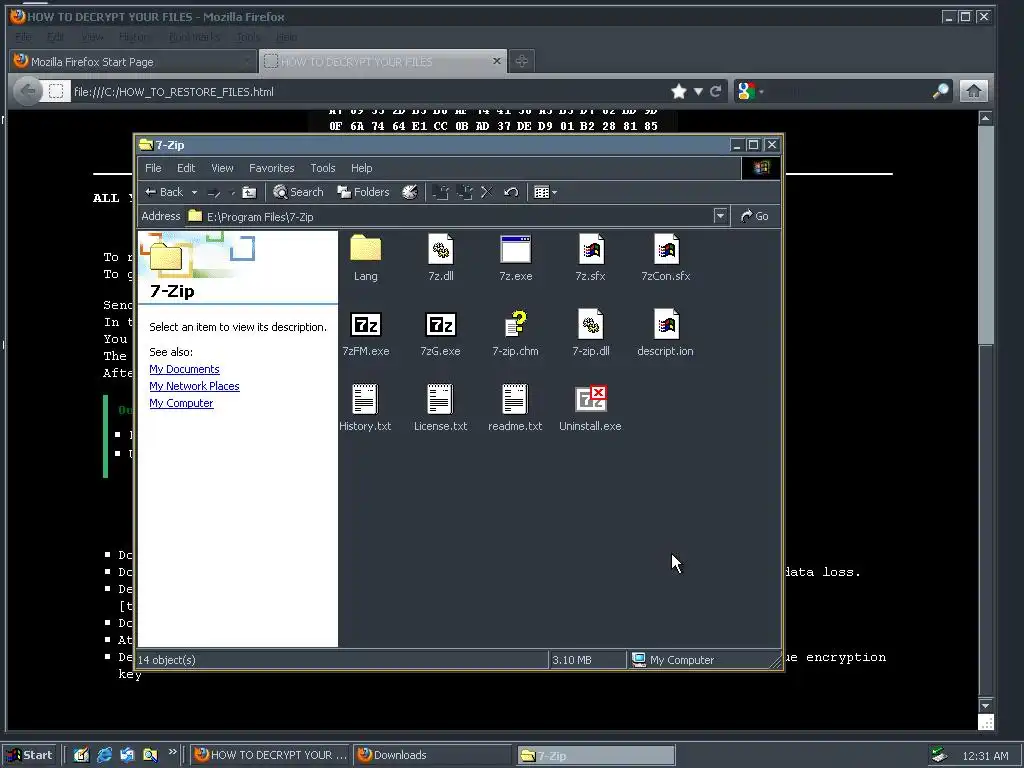
Task: Open the My Computer link
Action: tap(181, 403)
